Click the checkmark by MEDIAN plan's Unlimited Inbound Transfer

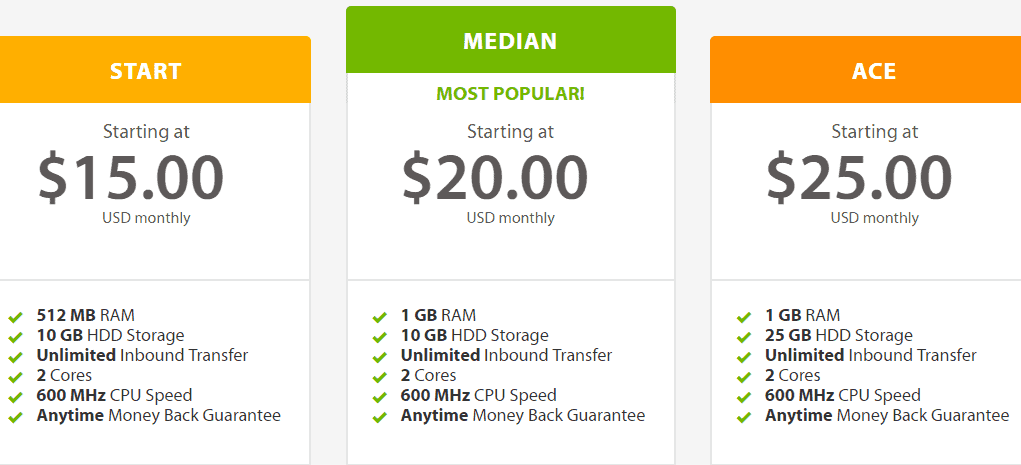(x=380, y=358)
